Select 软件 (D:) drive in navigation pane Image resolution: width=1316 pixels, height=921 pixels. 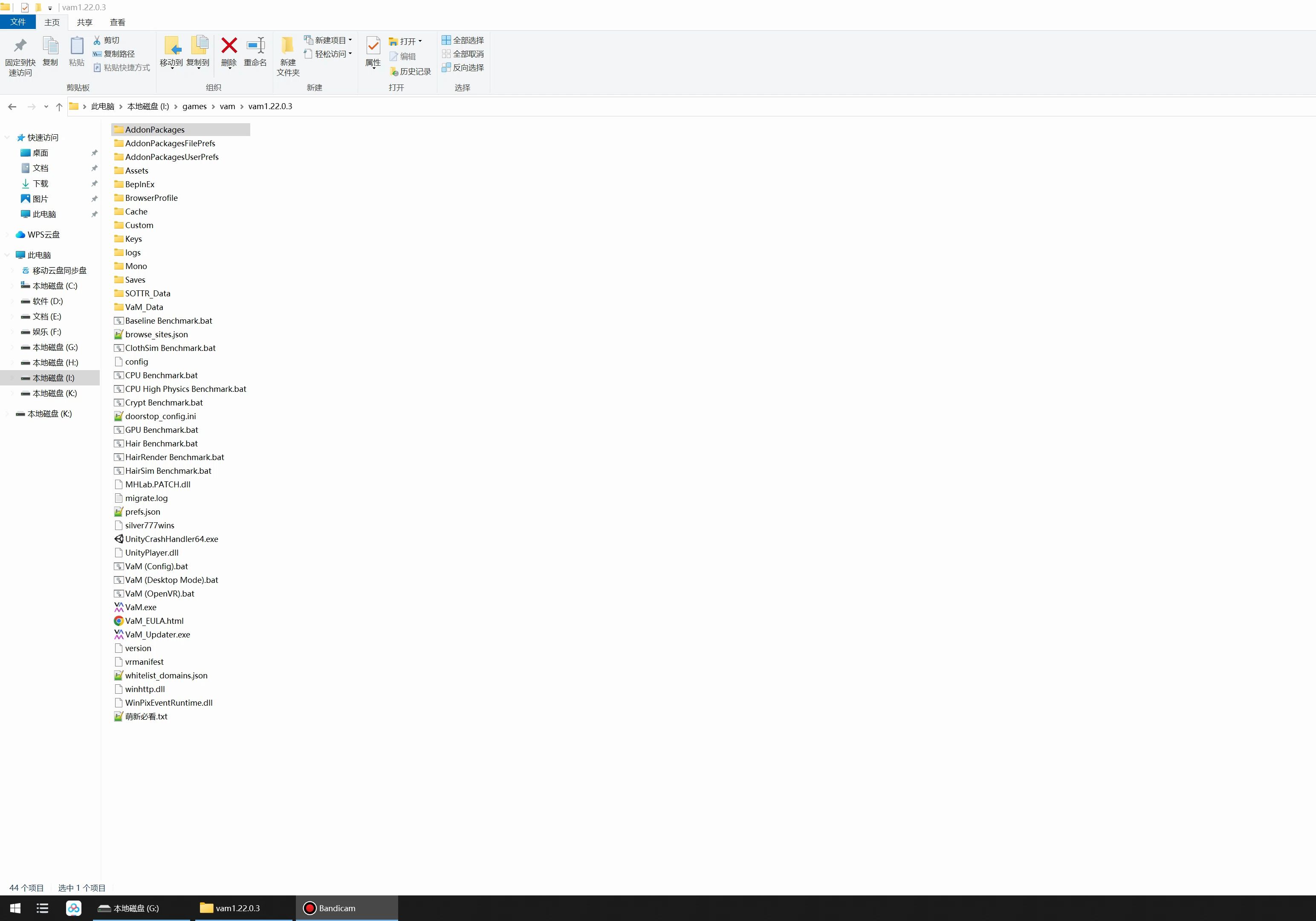click(48, 301)
